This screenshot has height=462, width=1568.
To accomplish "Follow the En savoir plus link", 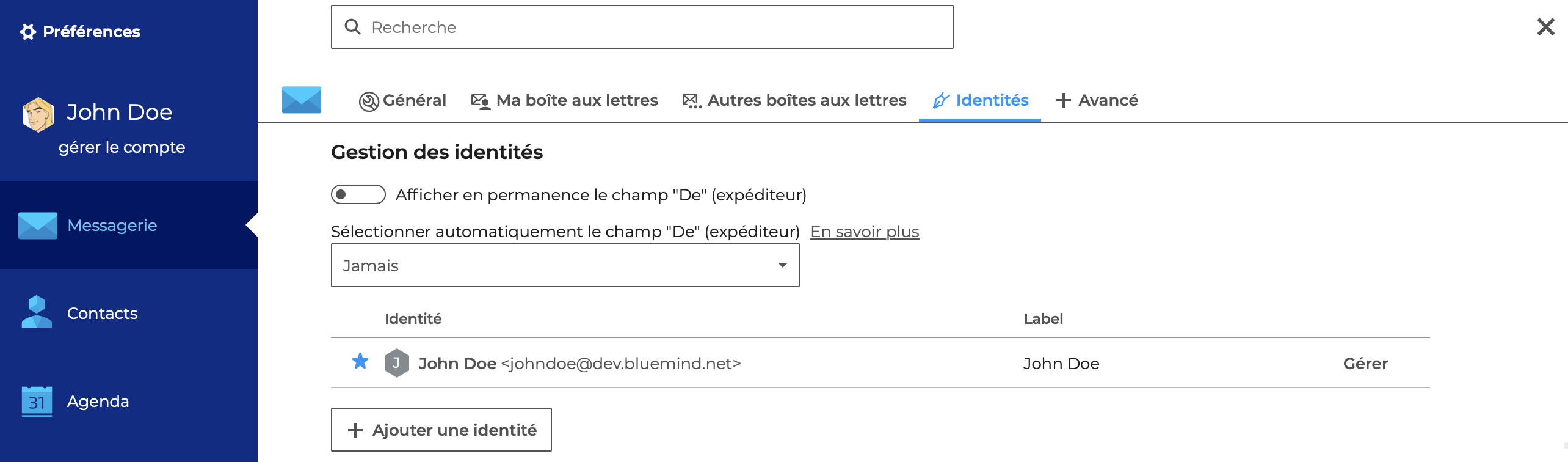I will (x=865, y=232).
